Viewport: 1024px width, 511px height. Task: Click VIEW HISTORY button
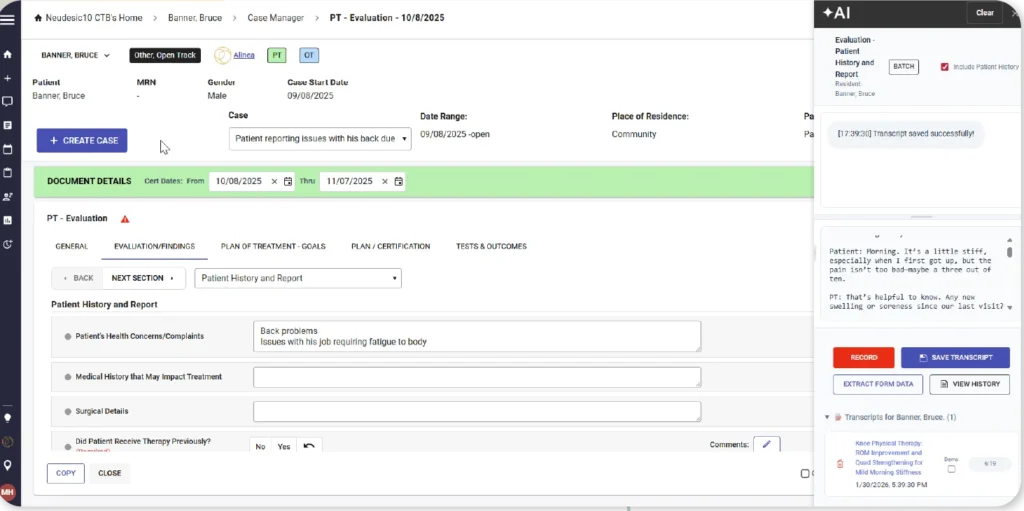(x=970, y=384)
